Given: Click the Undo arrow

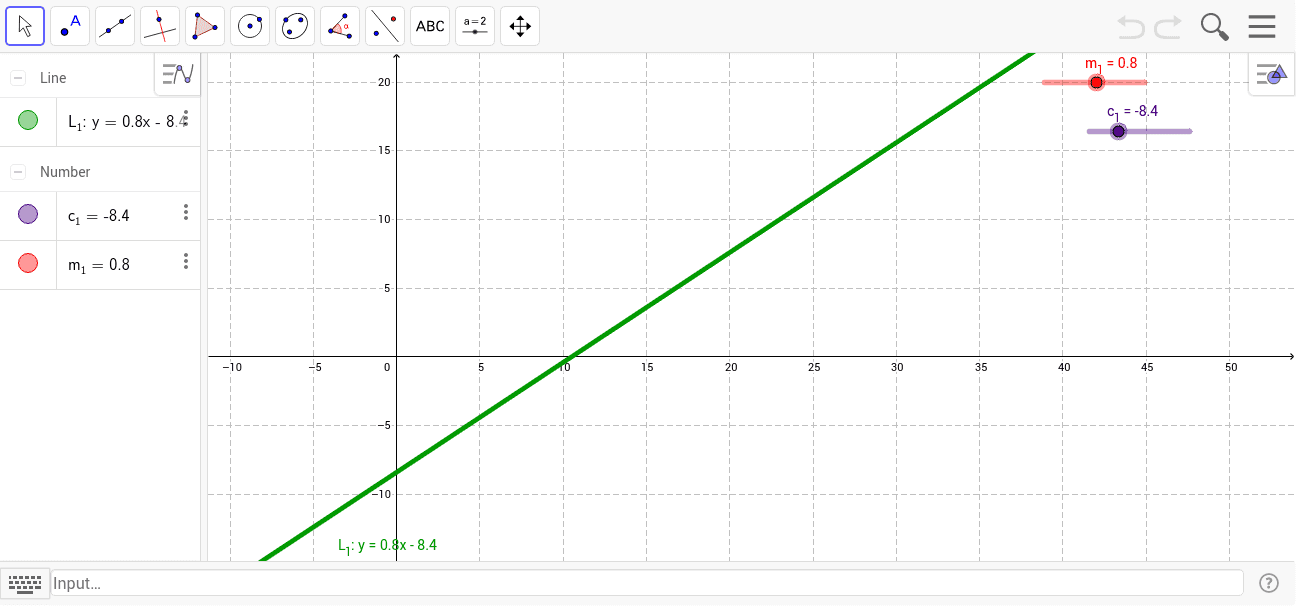Looking at the screenshot, I should point(1130,26).
